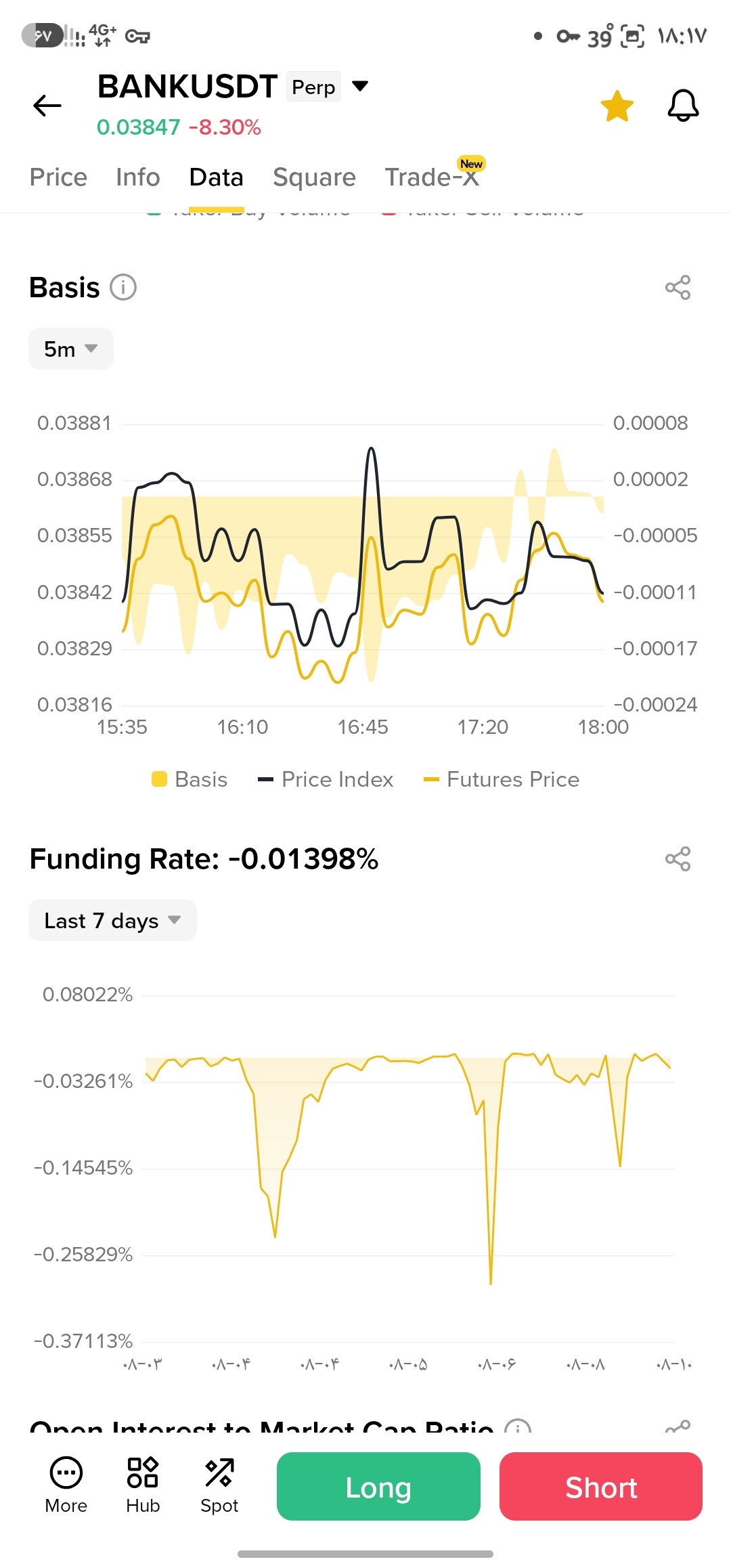
Task: Open BANKUSDT Perp pair selector arrow
Action: (x=360, y=86)
